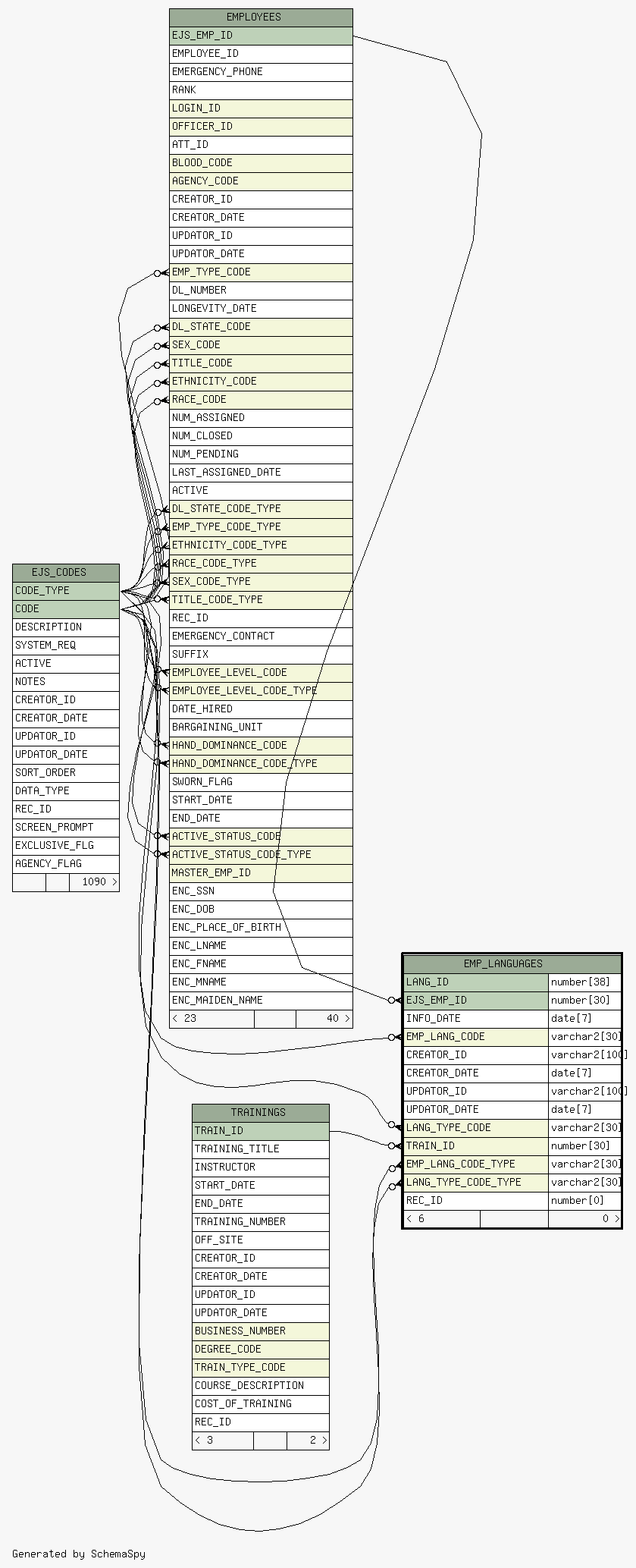Select LAST_ASSIGNED_DATE column row
Image resolution: width=636 pixels, height=1568 pixels.
[x=261, y=473]
